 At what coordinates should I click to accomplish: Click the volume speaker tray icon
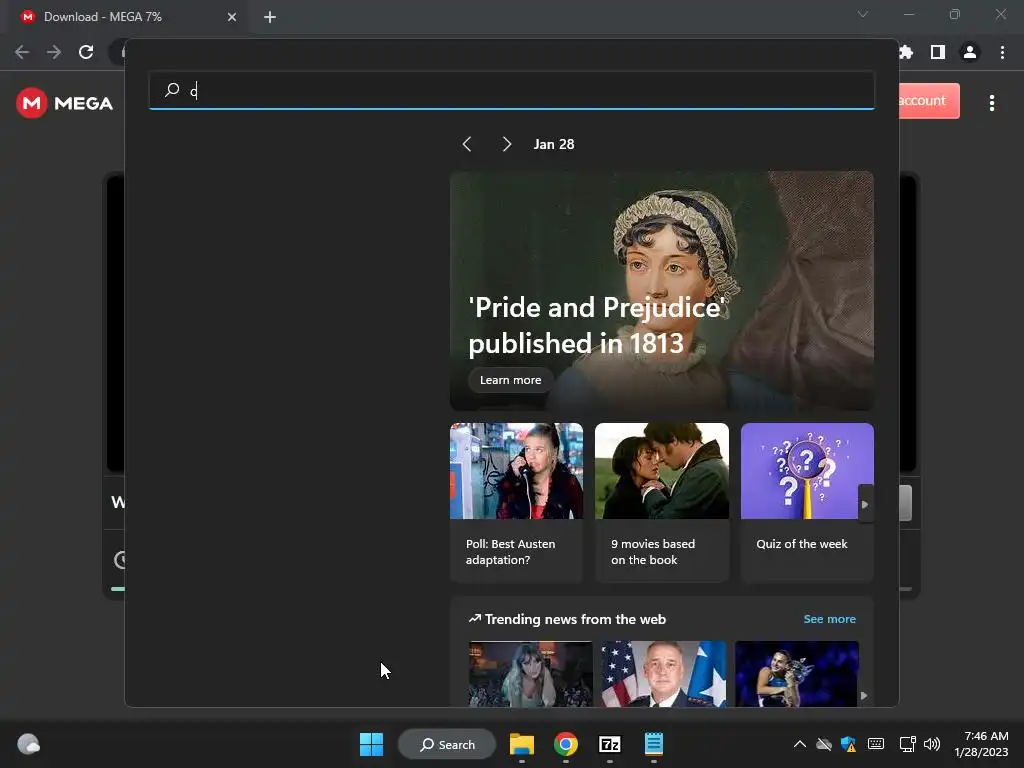pyautogui.click(x=932, y=744)
